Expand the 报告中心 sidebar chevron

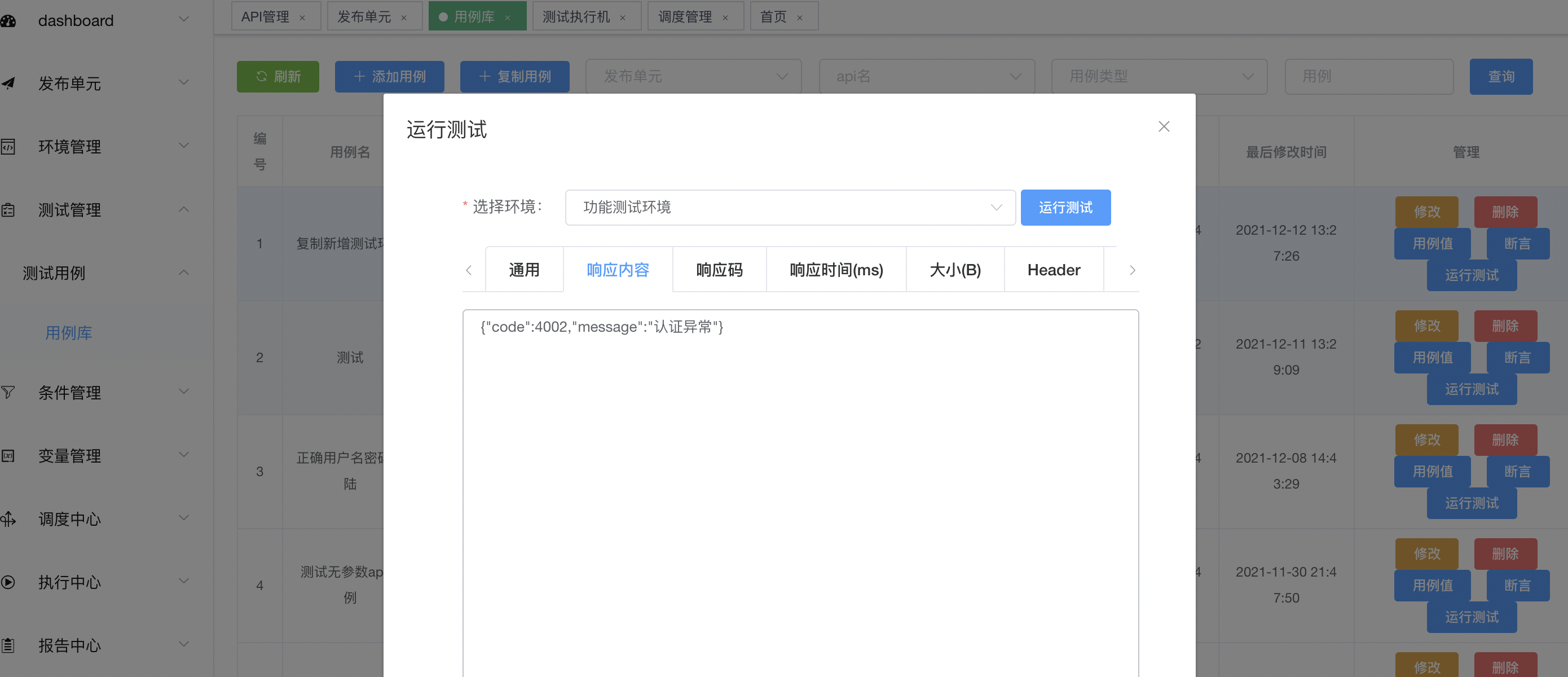pos(183,644)
